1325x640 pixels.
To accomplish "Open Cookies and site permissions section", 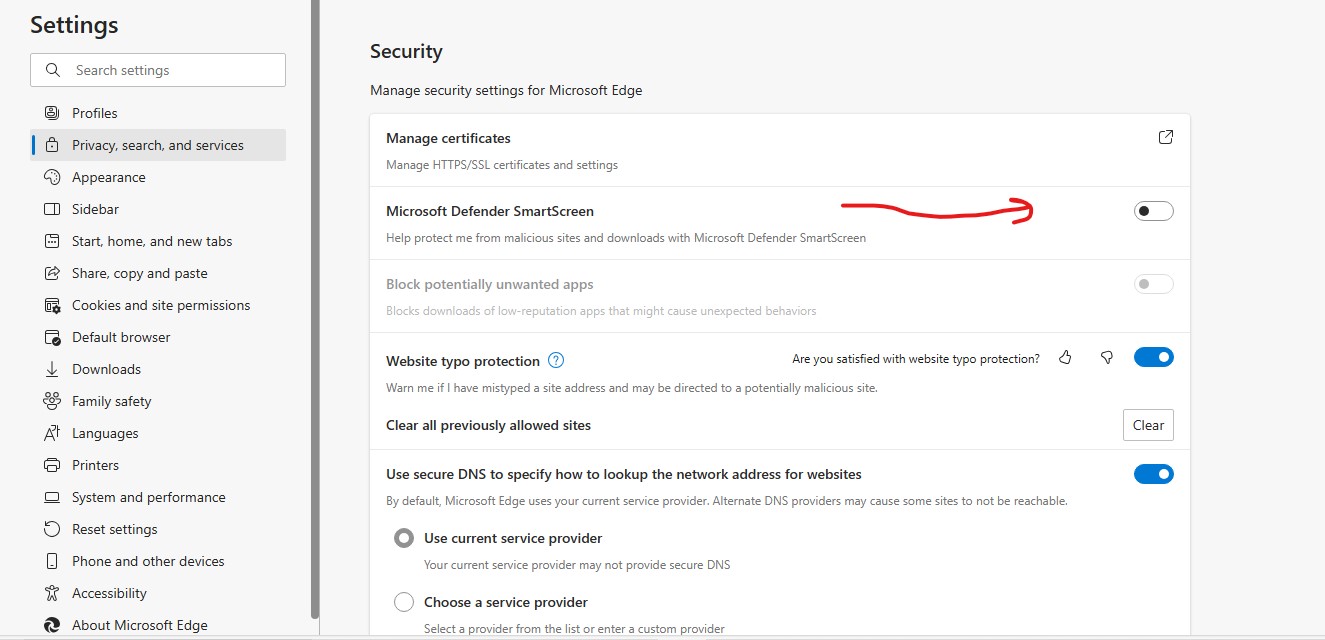I will (x=158, y=305).
